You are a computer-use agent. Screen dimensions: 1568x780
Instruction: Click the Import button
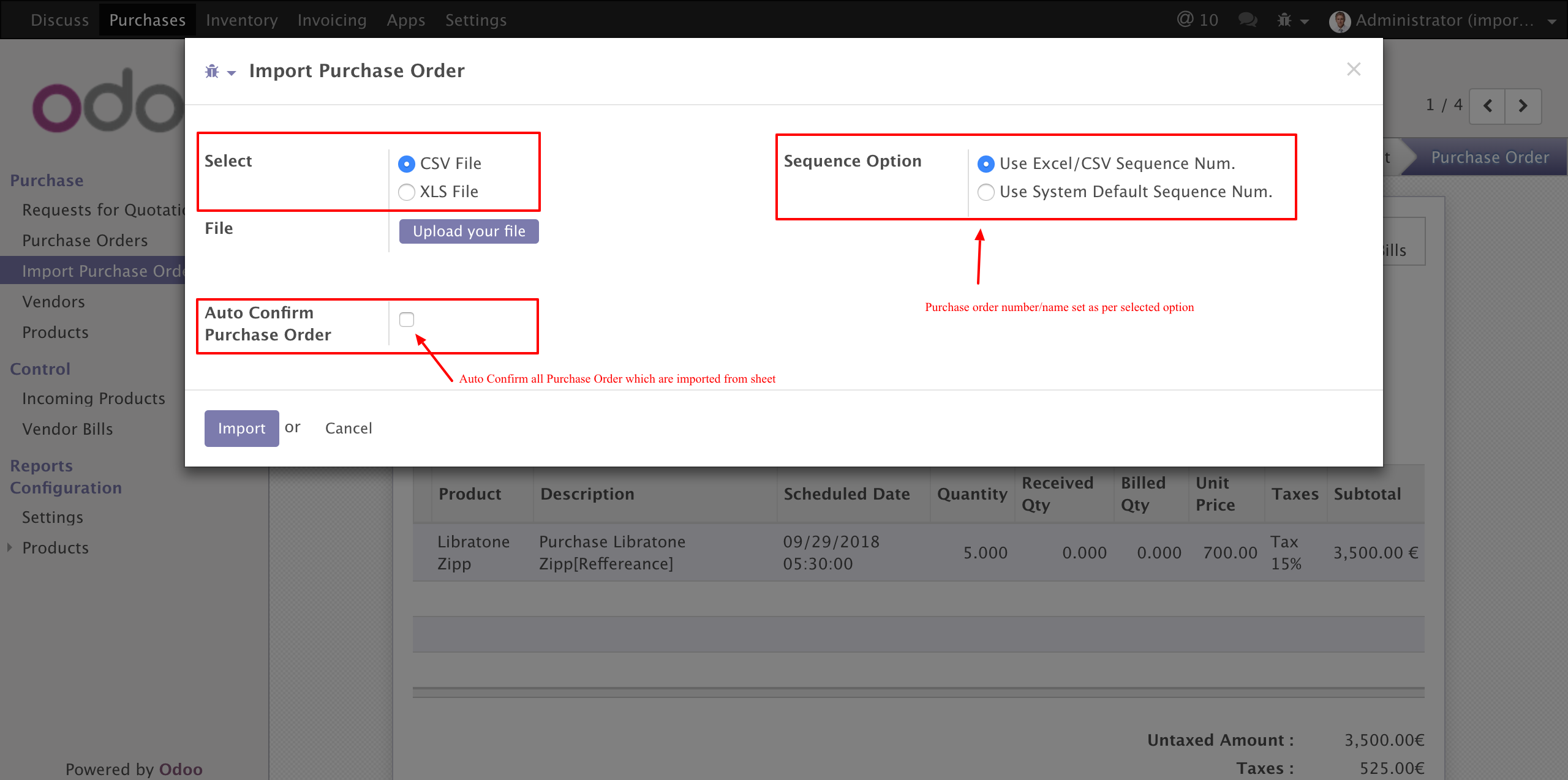pos(241,428)
